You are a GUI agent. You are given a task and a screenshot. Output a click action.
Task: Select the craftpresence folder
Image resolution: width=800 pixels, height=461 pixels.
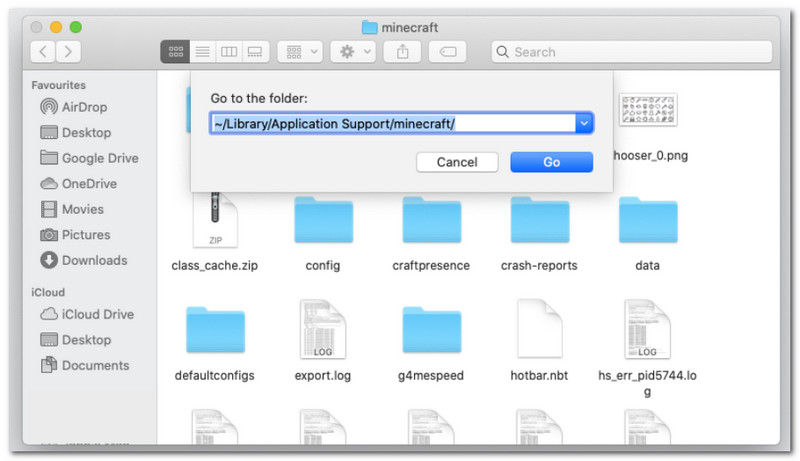point(432,220)
